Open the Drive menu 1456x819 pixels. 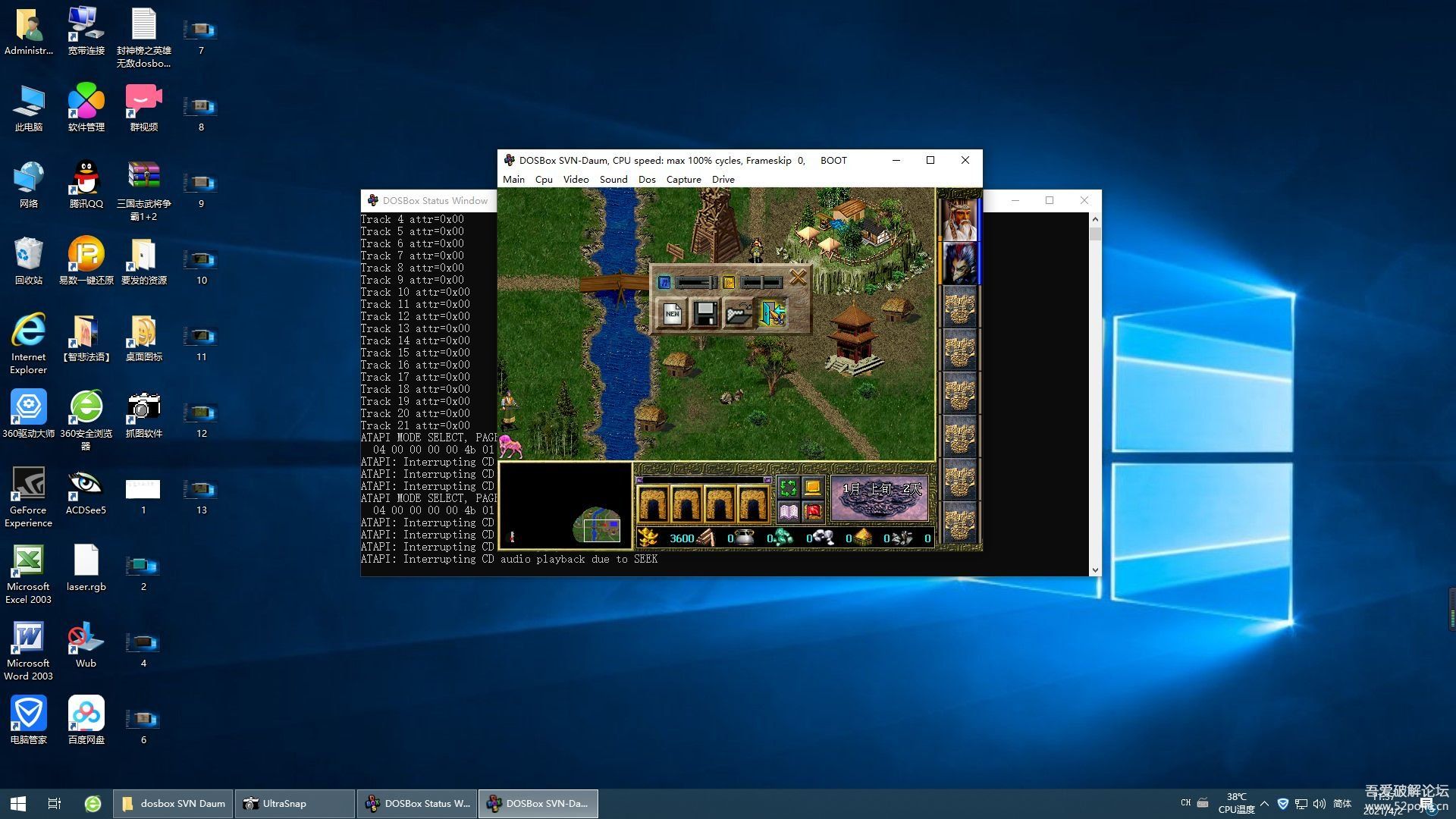(723, 180)
